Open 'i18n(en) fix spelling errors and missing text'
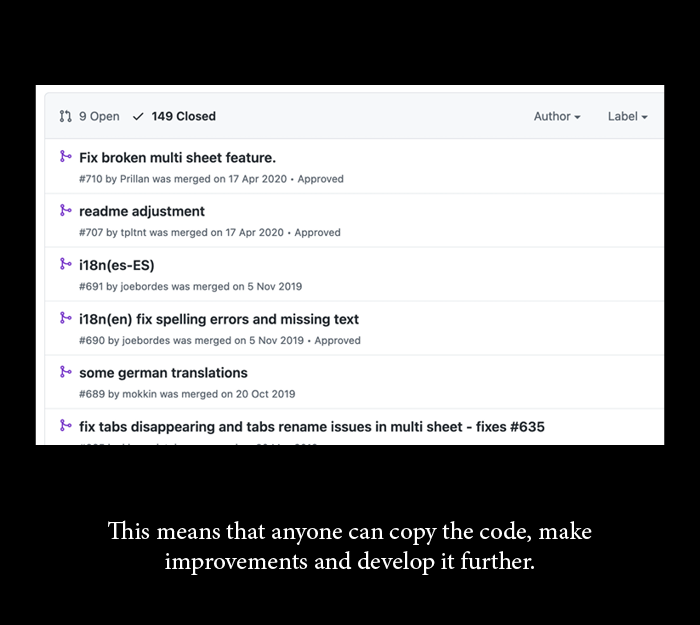Screen dimensions: 700x625 pyautogui.click(x=219, y=319)
